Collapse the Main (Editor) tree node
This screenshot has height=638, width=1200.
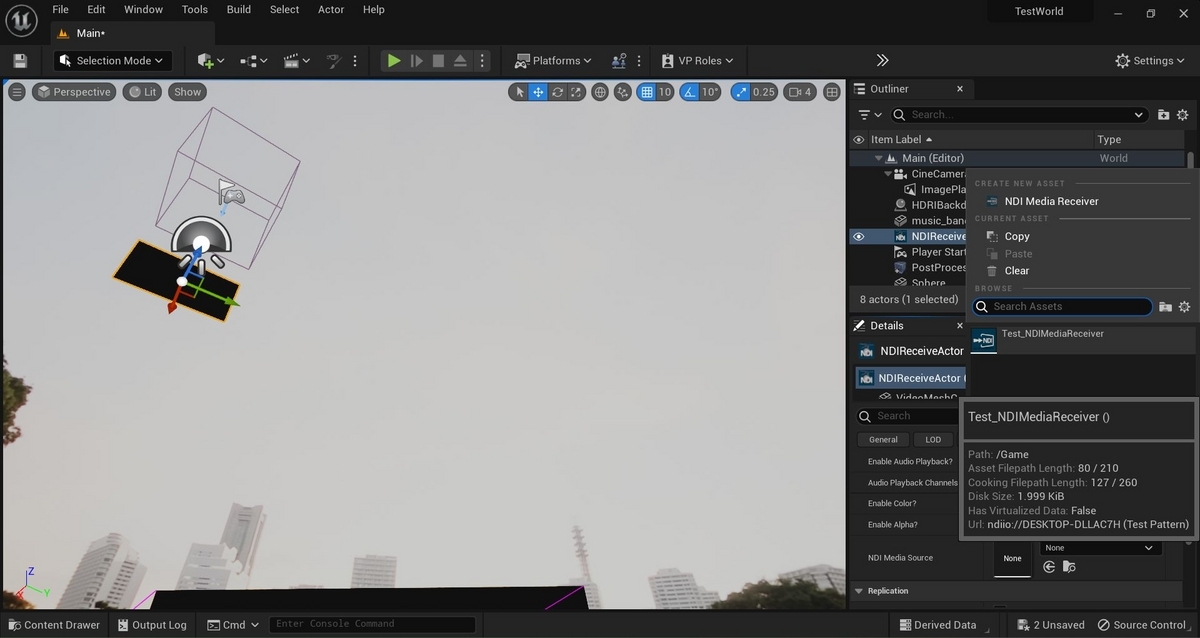tap(878, 158)
